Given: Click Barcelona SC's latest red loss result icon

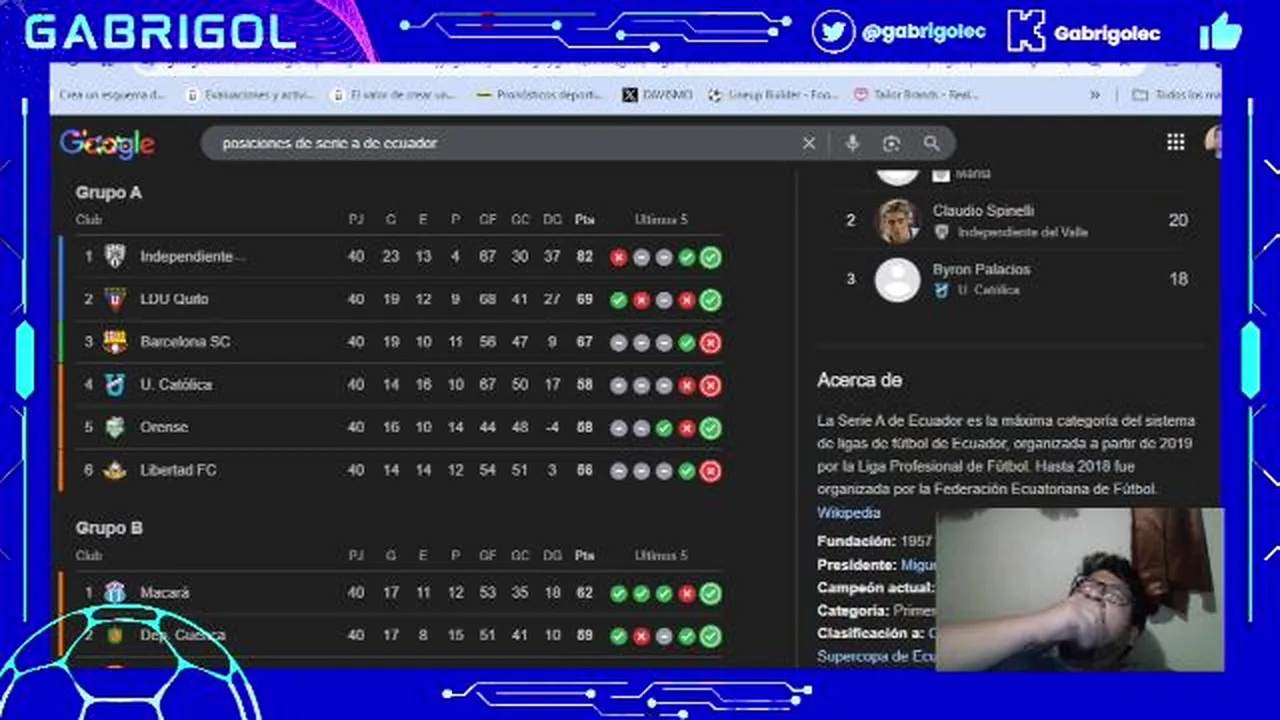Looking at the screenshot, I should (710, 343).
